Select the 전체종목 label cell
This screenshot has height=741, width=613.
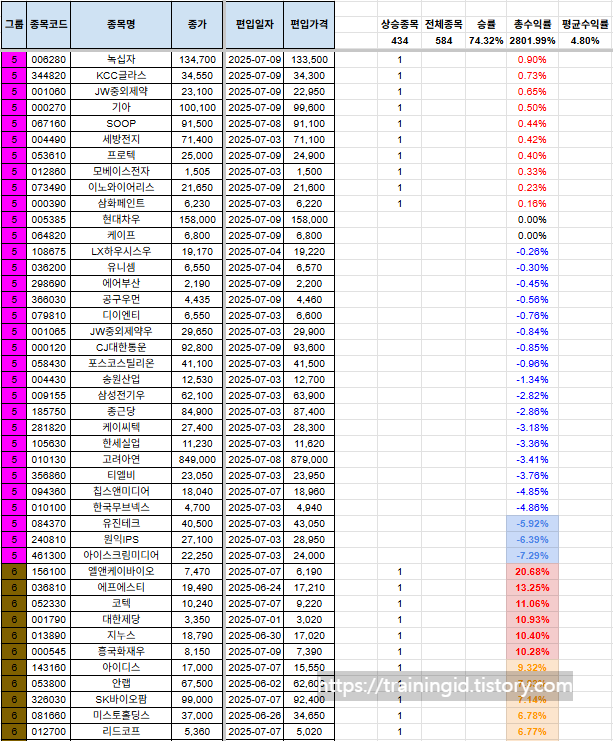[x=443, y=25]
